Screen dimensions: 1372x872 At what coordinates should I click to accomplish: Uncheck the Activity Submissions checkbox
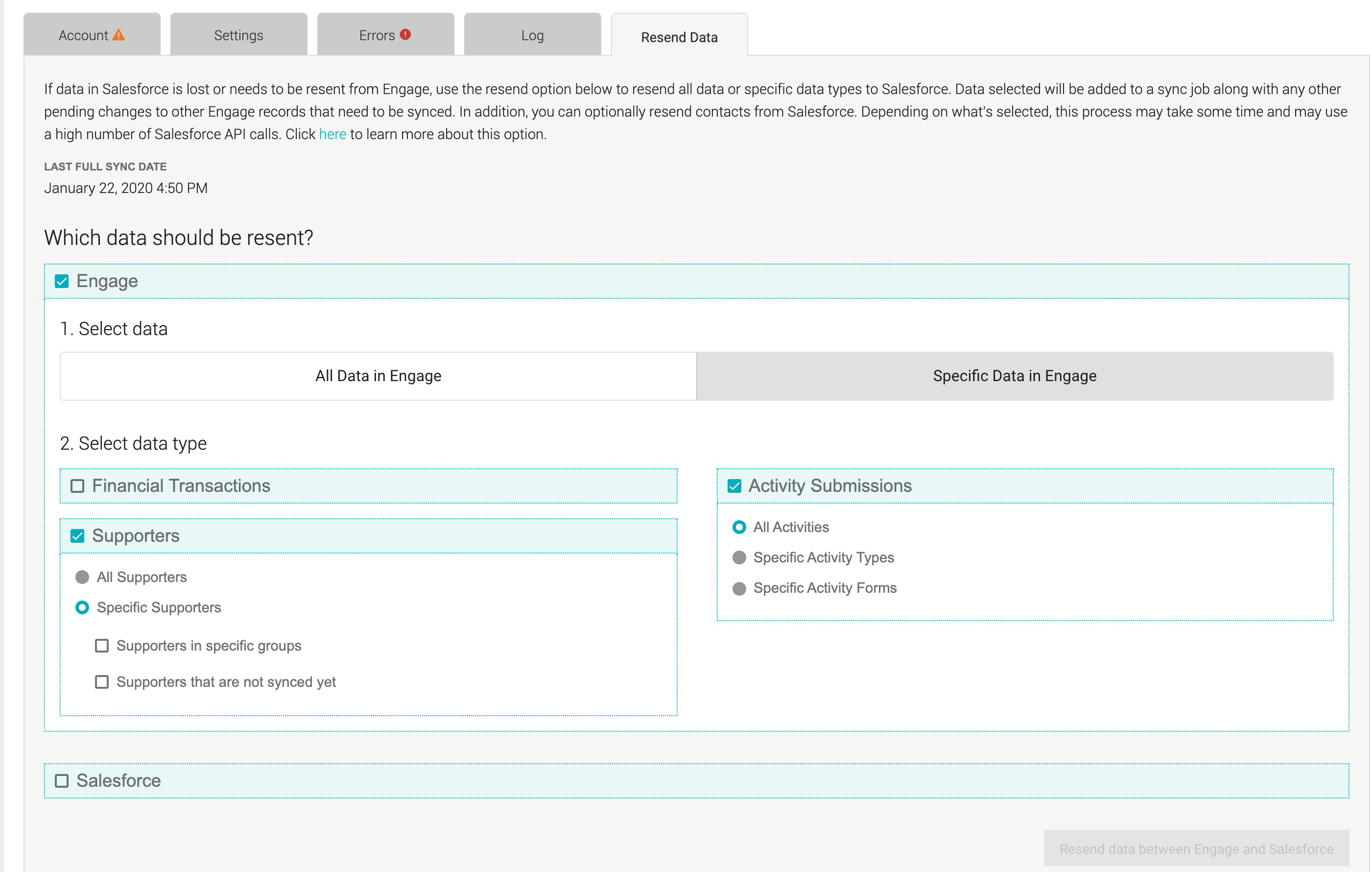(x=734, y=486)
